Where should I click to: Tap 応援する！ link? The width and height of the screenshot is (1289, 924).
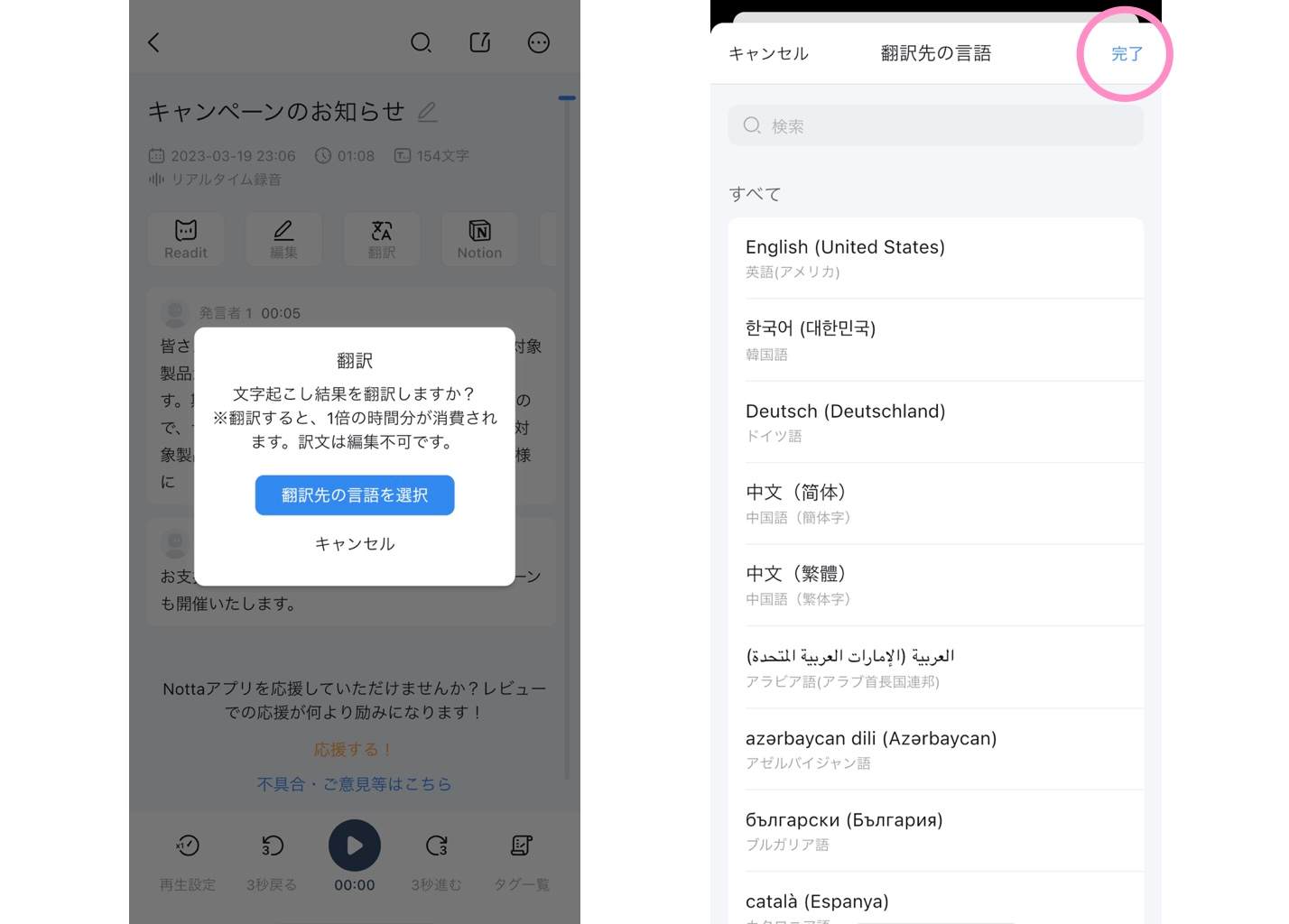(353, 750)
